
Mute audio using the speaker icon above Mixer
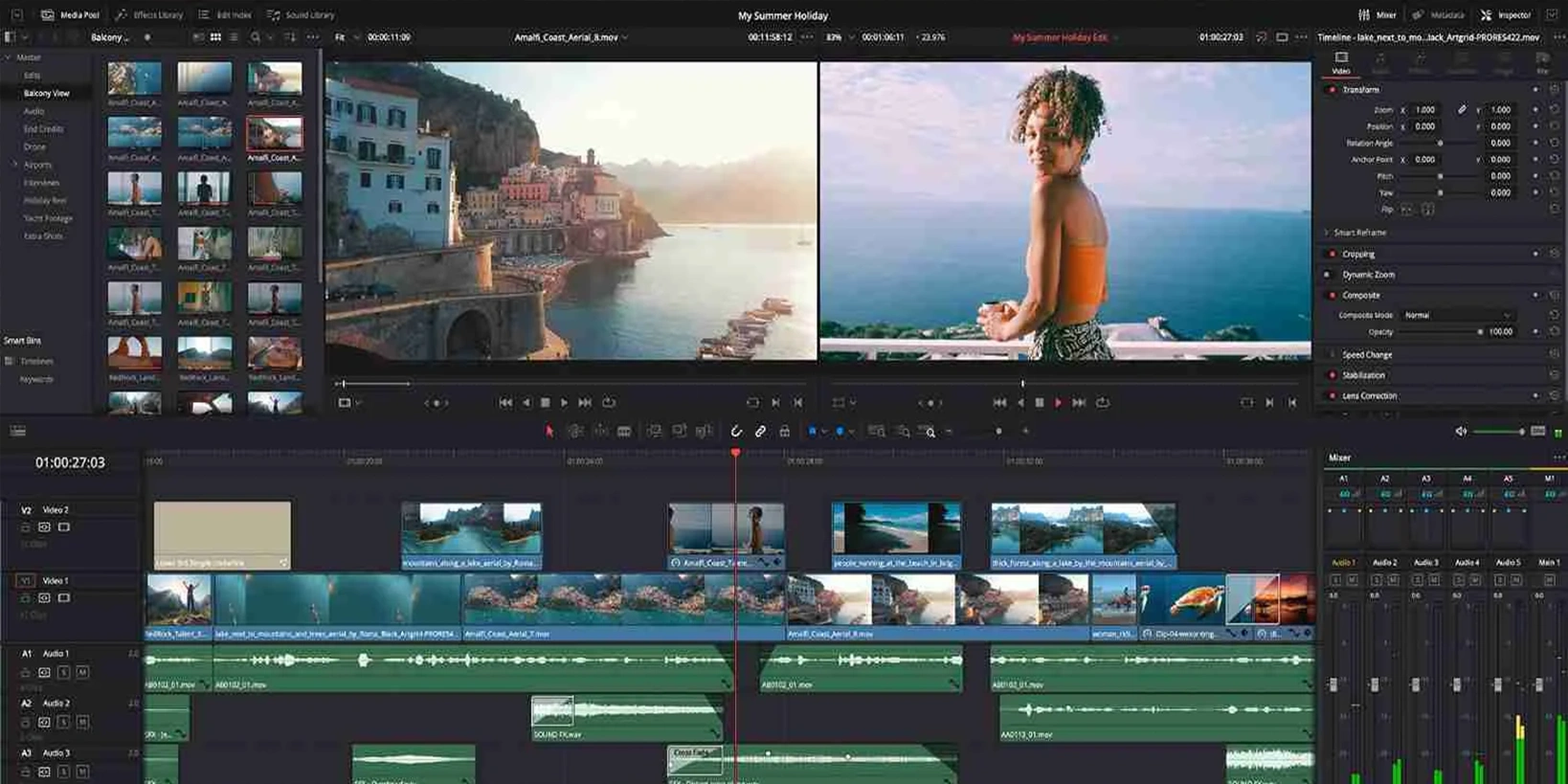coord(1461,432)
